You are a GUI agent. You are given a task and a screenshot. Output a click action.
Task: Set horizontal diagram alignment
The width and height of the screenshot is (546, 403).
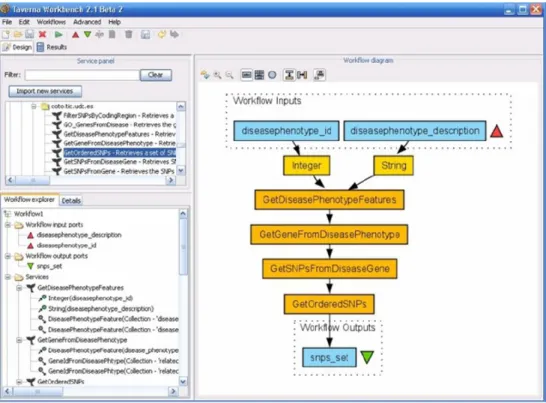302,75
